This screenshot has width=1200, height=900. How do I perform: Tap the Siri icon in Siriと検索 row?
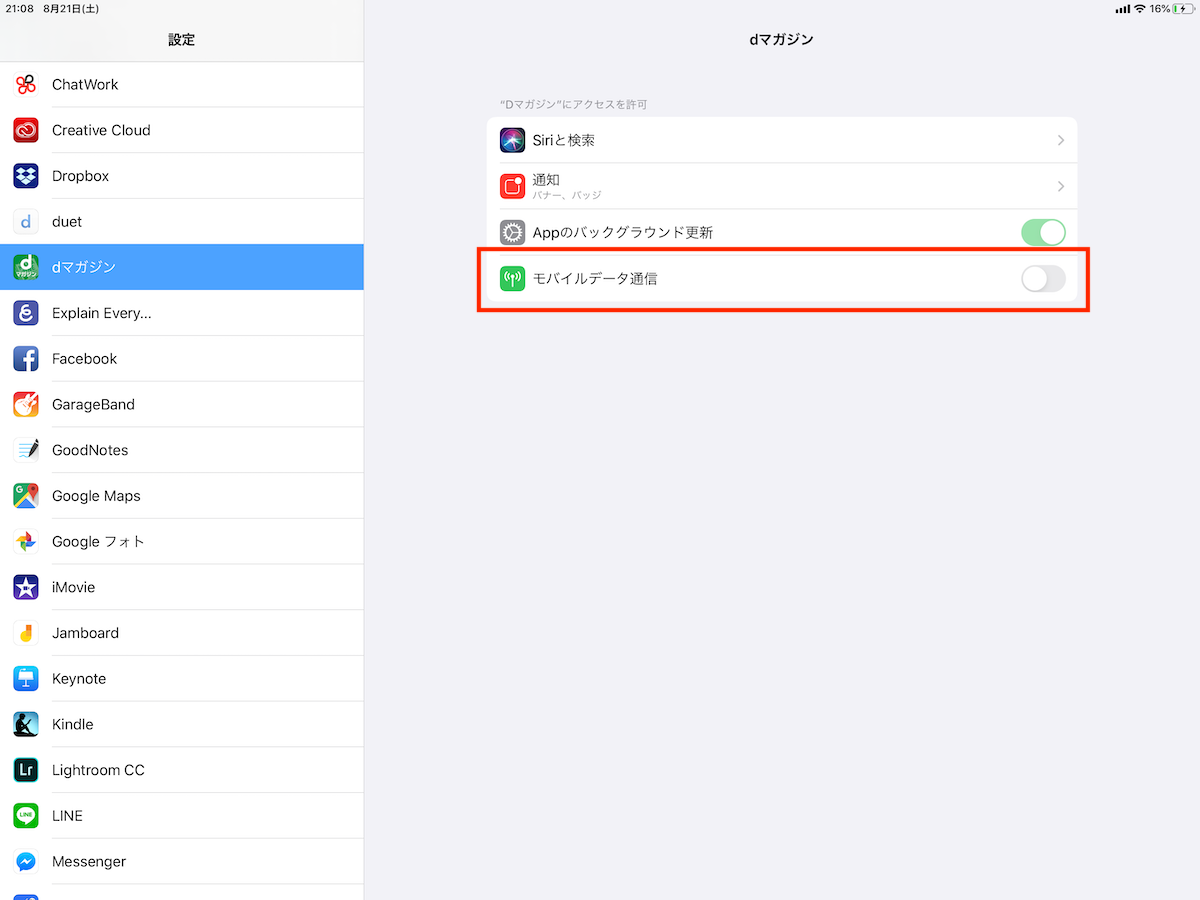(512, 140)
